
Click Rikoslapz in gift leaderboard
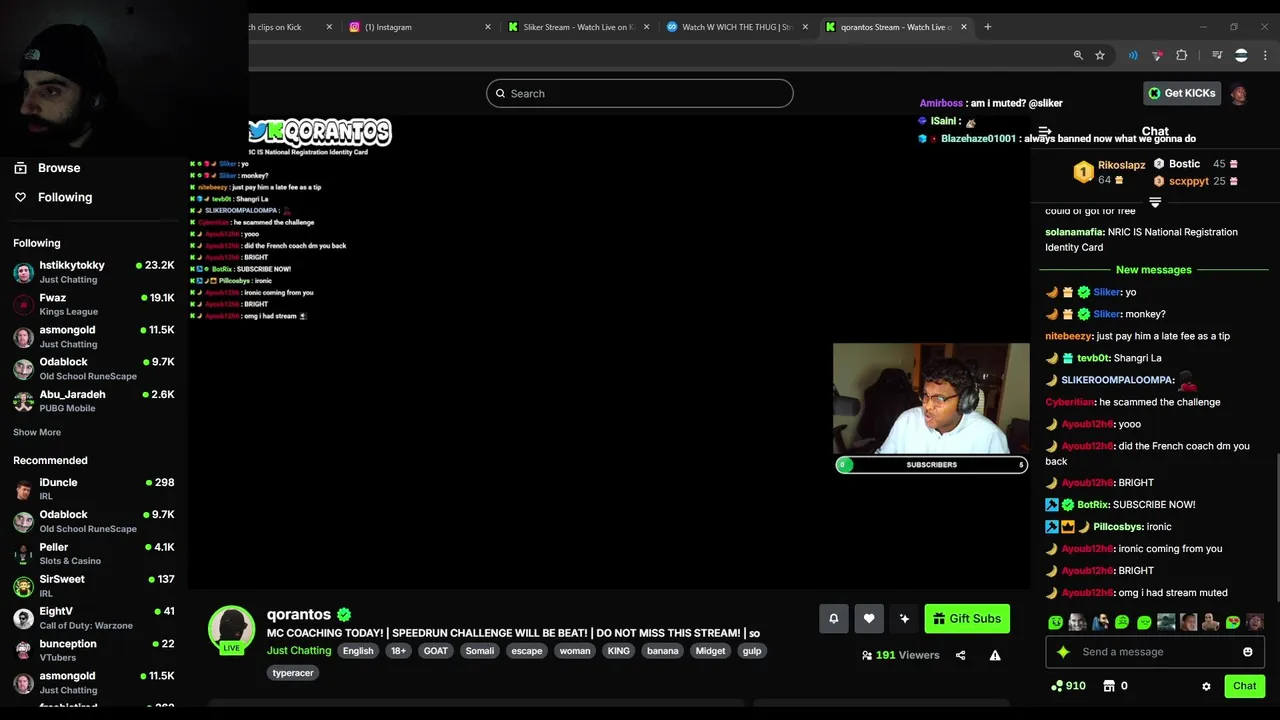[1121, 165]
